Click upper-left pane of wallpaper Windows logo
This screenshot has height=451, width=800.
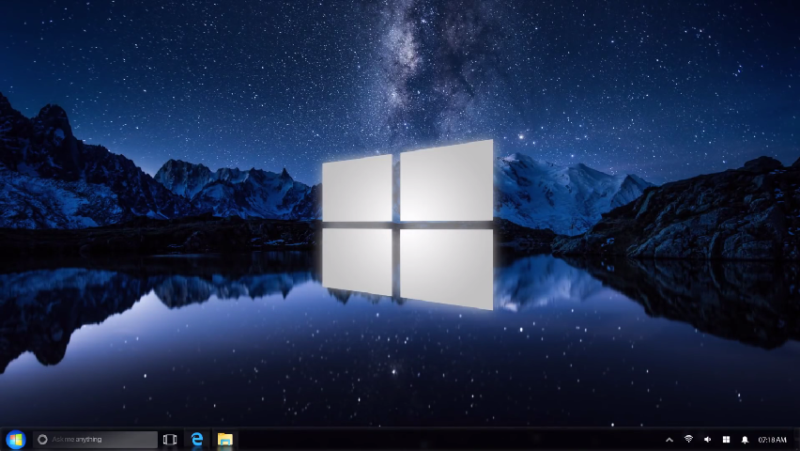(x=357, y=188)
